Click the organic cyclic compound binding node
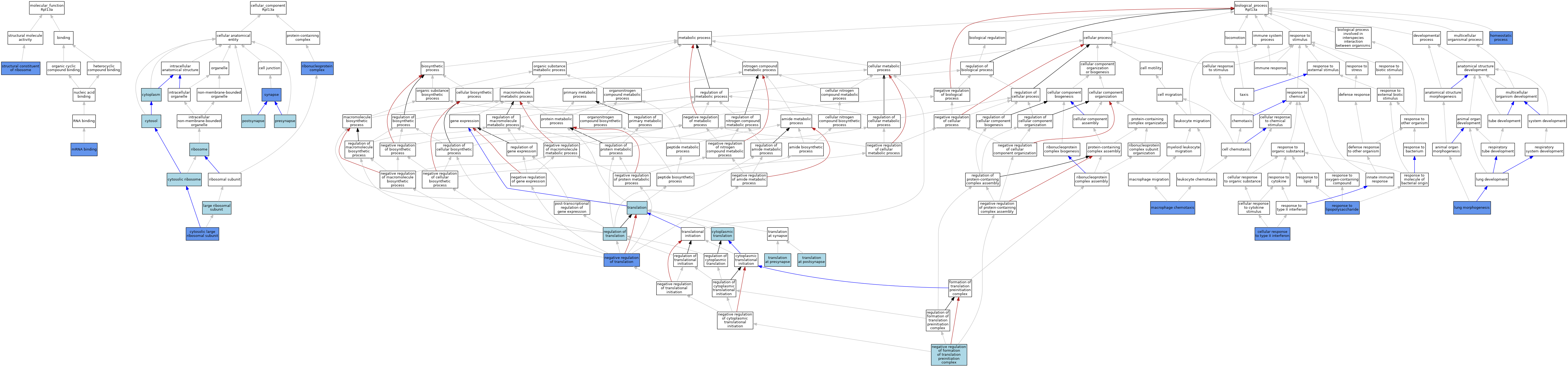Screen dimensions: 1568x367 [64, 68]
